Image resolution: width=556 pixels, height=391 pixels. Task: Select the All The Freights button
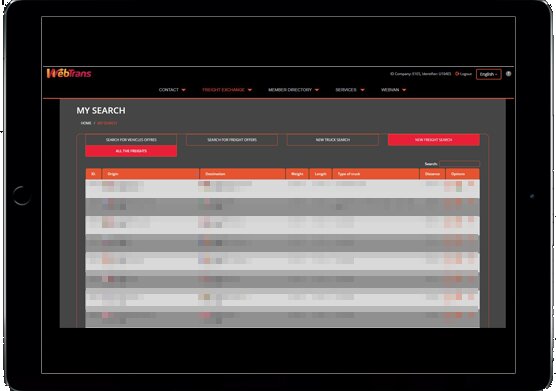(131, 151)
